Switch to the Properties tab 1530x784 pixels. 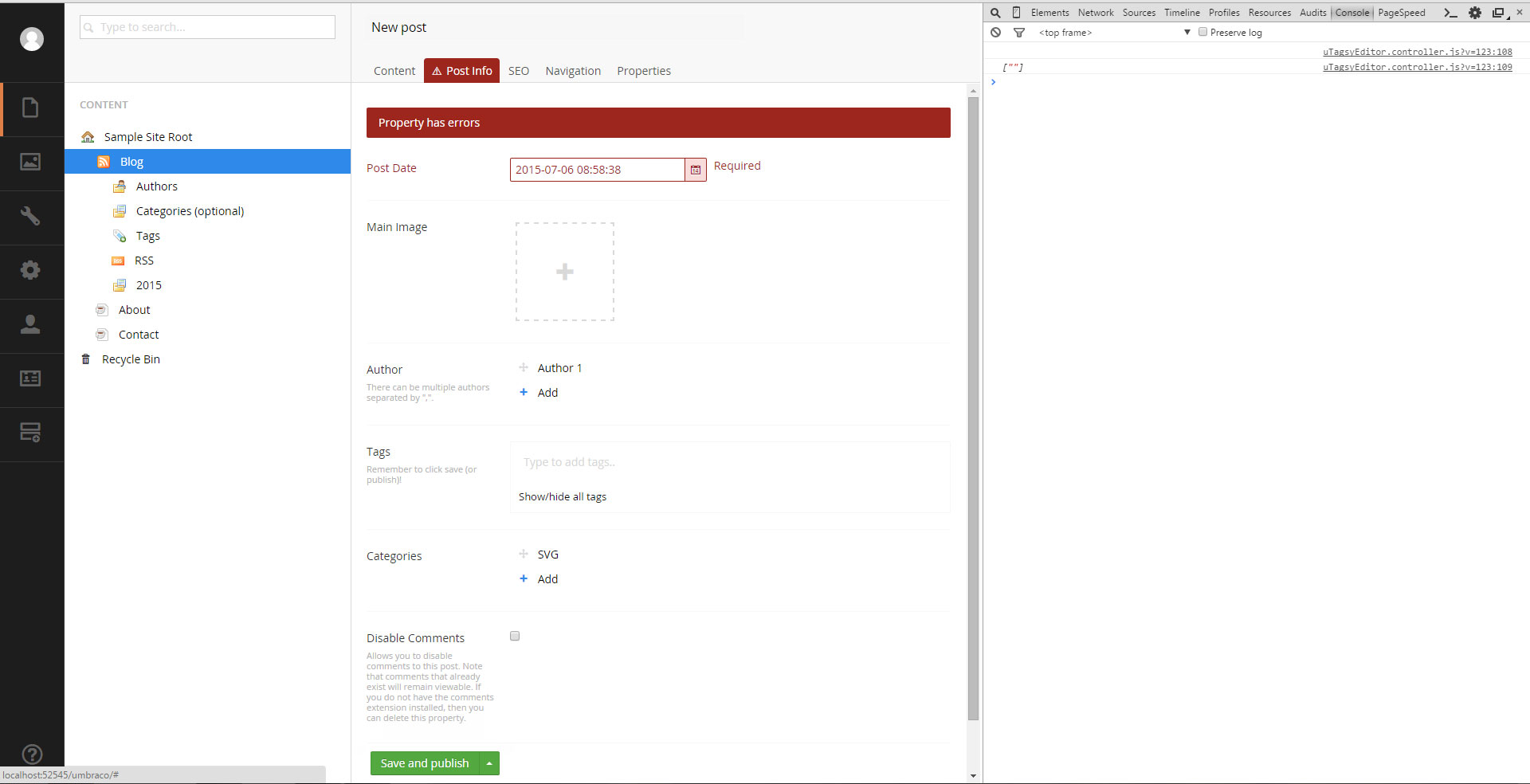(x=644, y=71)
